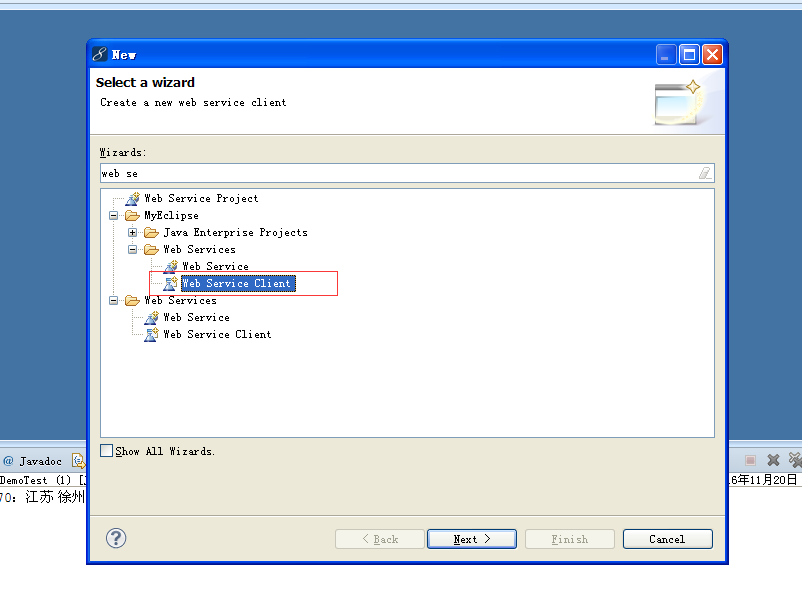Click the '江苏 徐州' console output text
Screen dimensions: 802x604
click(x=55, y=497)
